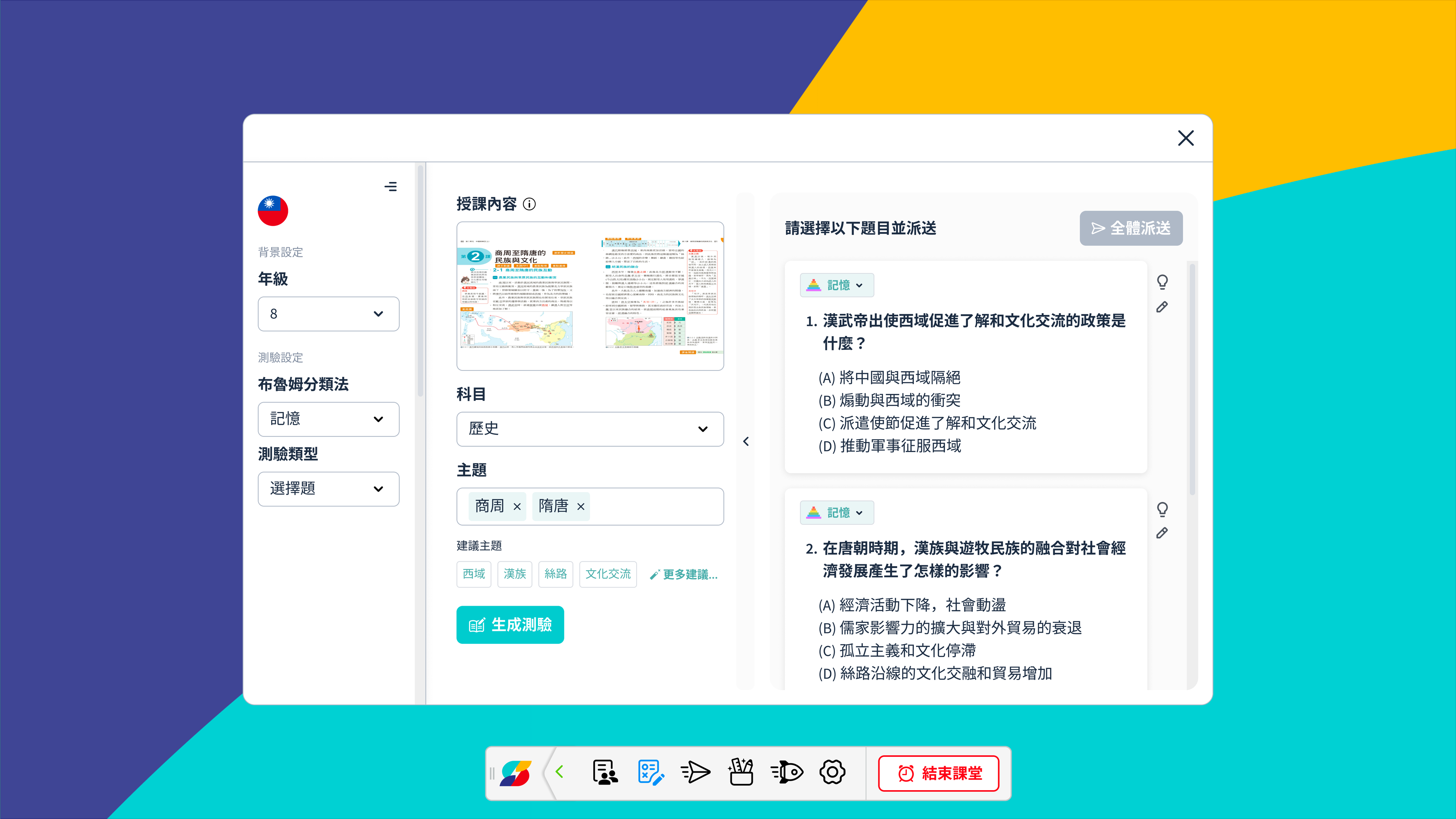1456x819 pixels.
Task: Click the toolbar drag handle
Action: tap(492, 773)
